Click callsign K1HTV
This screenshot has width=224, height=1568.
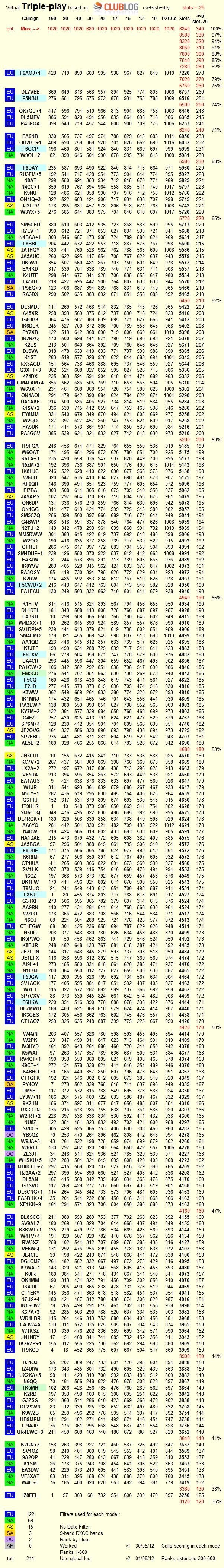click(30, 604)
